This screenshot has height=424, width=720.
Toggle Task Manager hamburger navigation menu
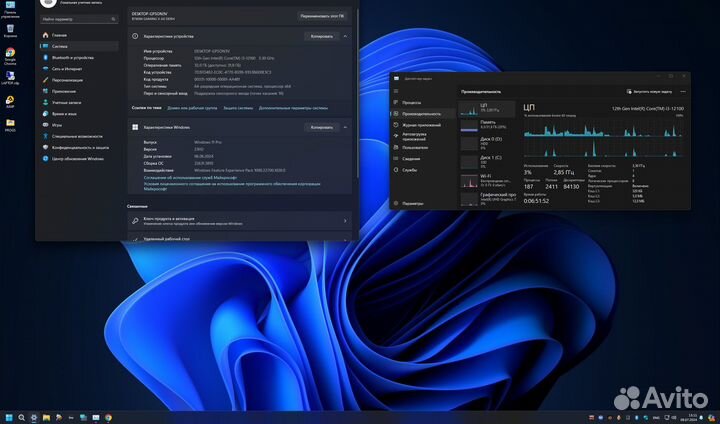[x=396, y=91]
